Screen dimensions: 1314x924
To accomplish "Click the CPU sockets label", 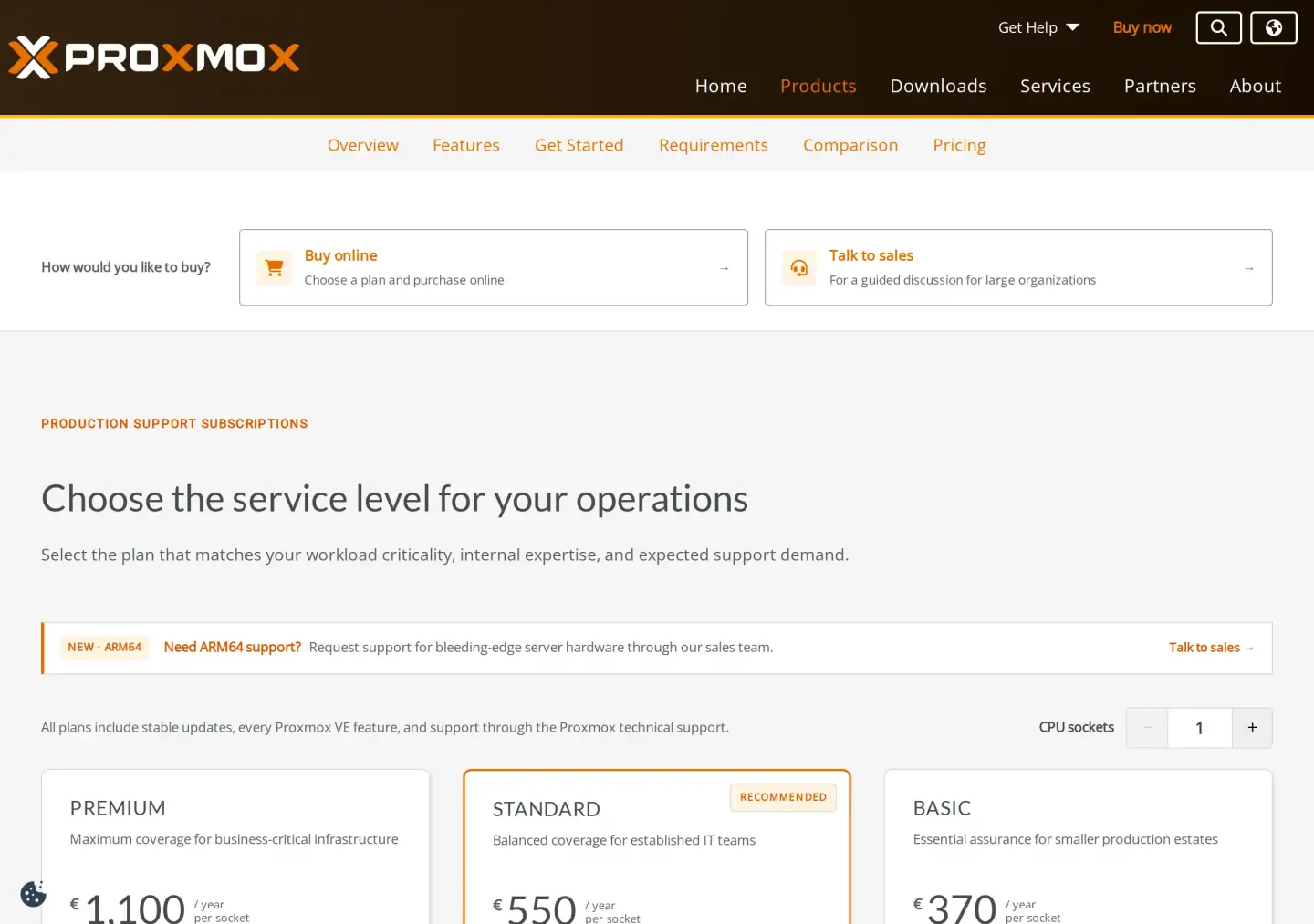I will (1076, 727).
